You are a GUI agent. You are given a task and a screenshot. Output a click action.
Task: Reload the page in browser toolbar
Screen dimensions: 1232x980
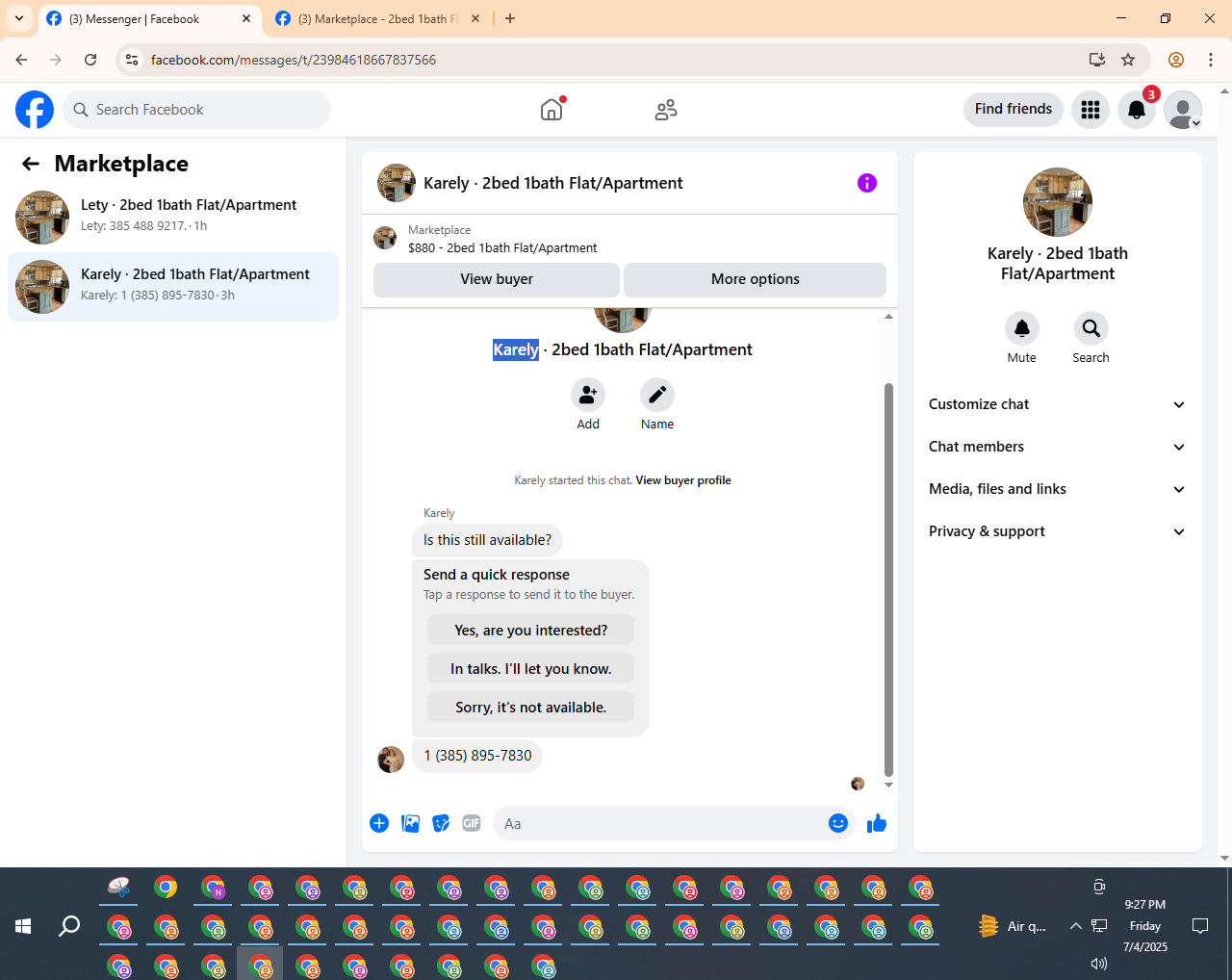click(x=90, y=60)
